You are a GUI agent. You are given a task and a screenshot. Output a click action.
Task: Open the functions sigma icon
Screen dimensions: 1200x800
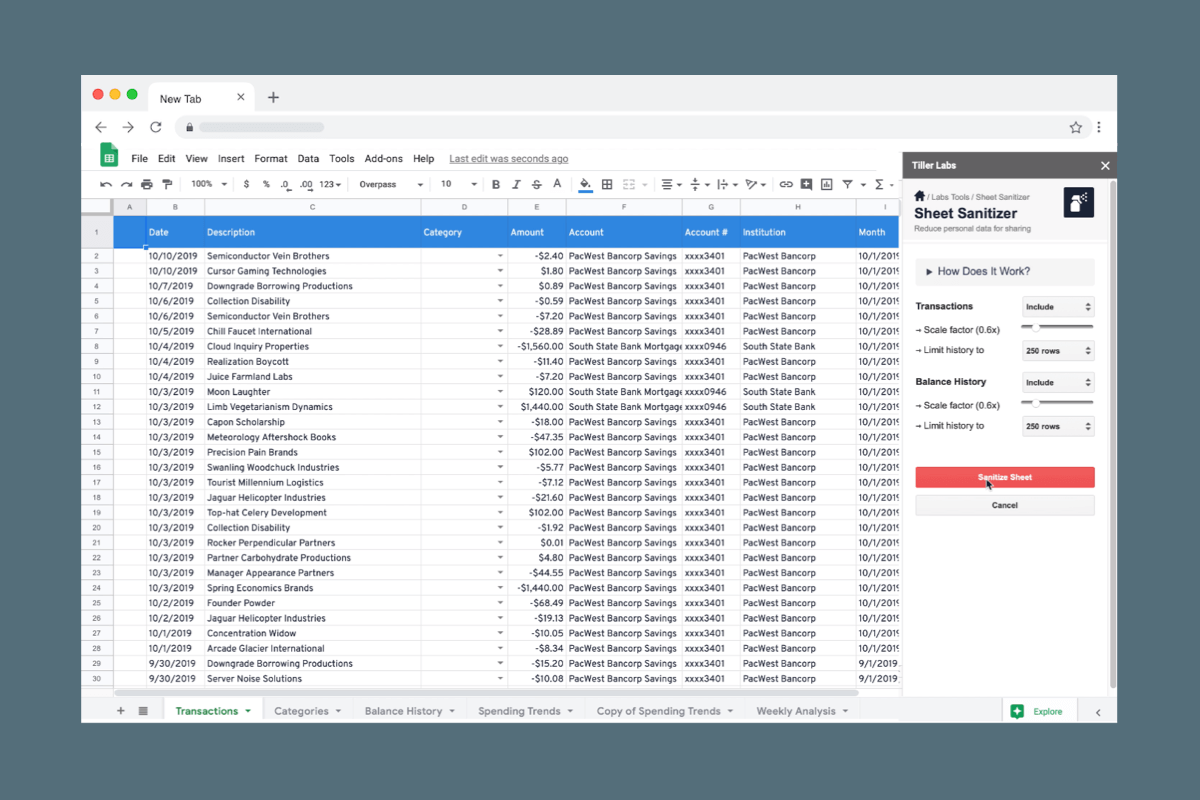(879, 184)
